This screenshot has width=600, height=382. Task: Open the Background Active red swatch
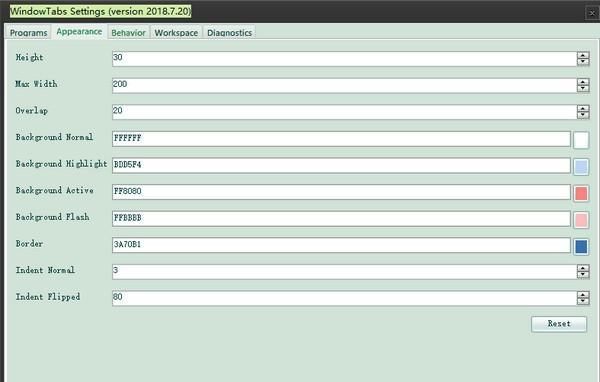point(581,193)
